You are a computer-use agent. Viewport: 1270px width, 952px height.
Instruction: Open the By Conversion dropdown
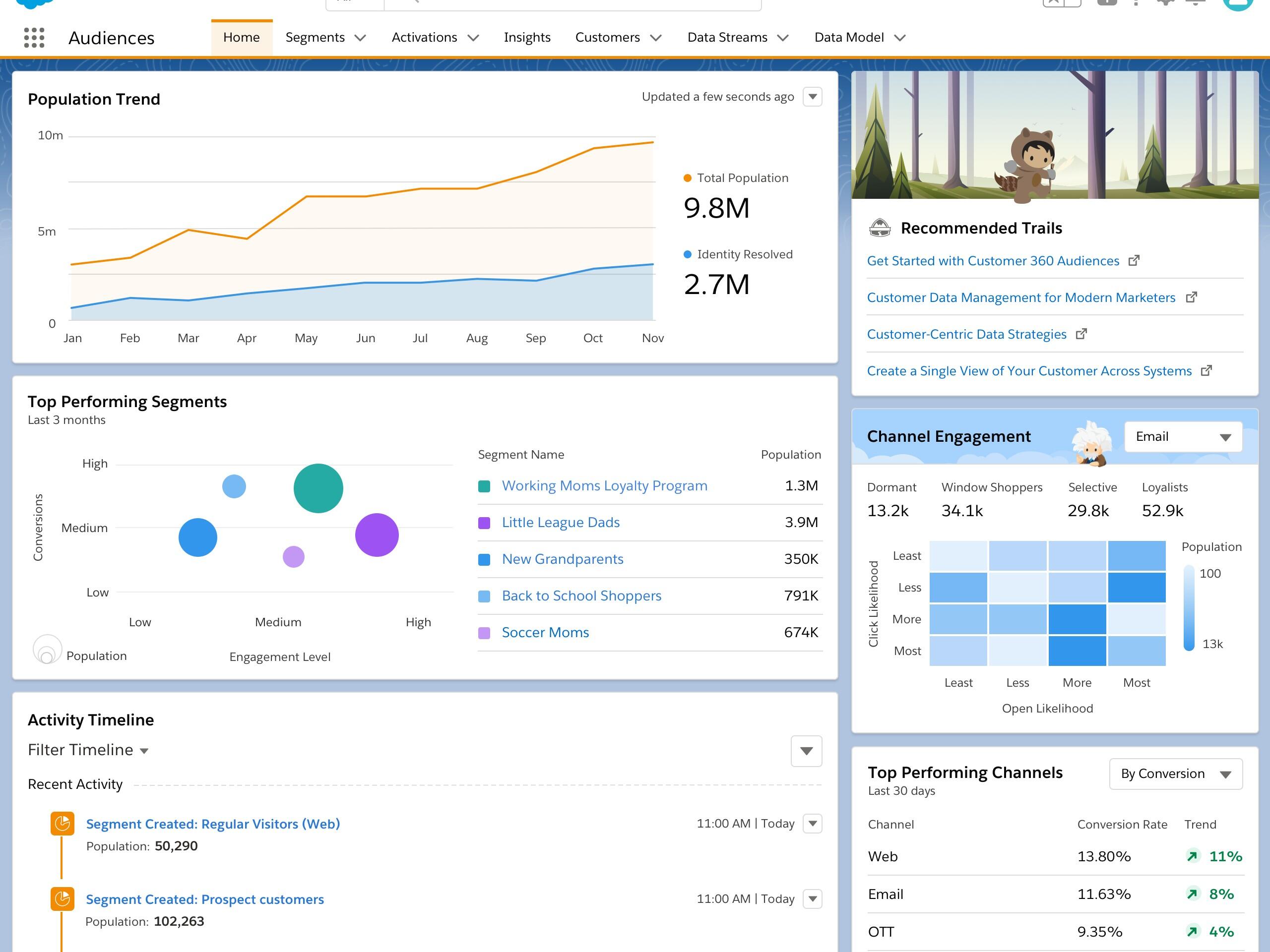coord(1176,773)
